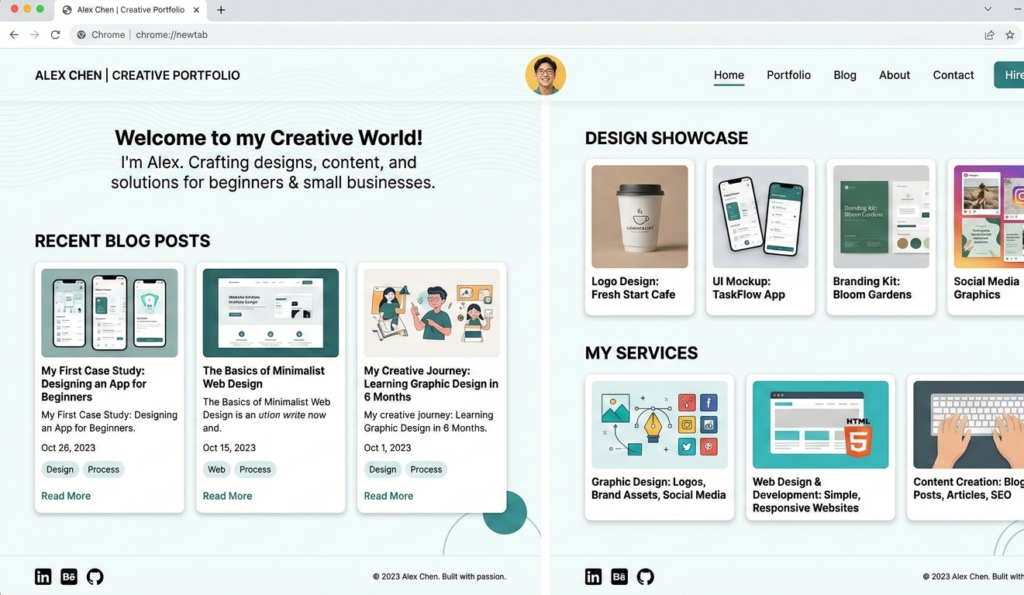
Task: Open the LinkedIn icon below the blog posts
Action: coord(43,577)
